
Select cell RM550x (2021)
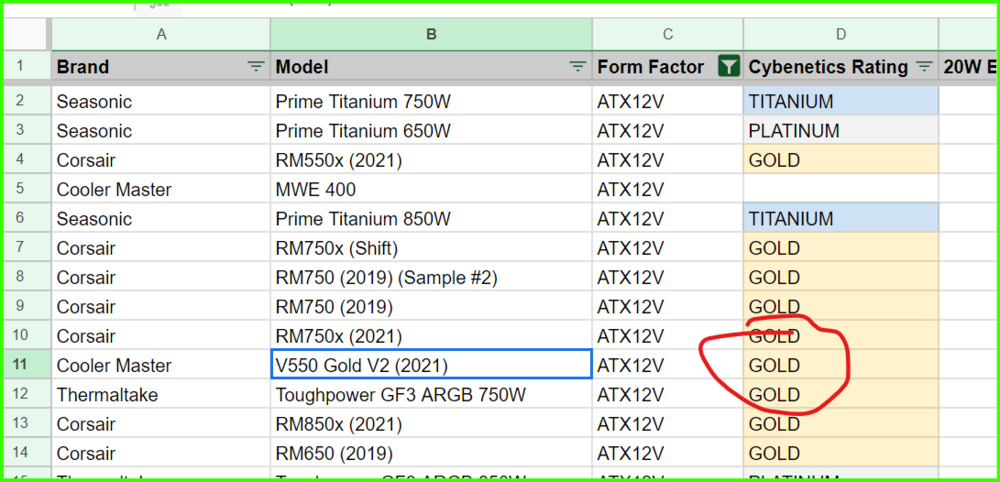431,159
